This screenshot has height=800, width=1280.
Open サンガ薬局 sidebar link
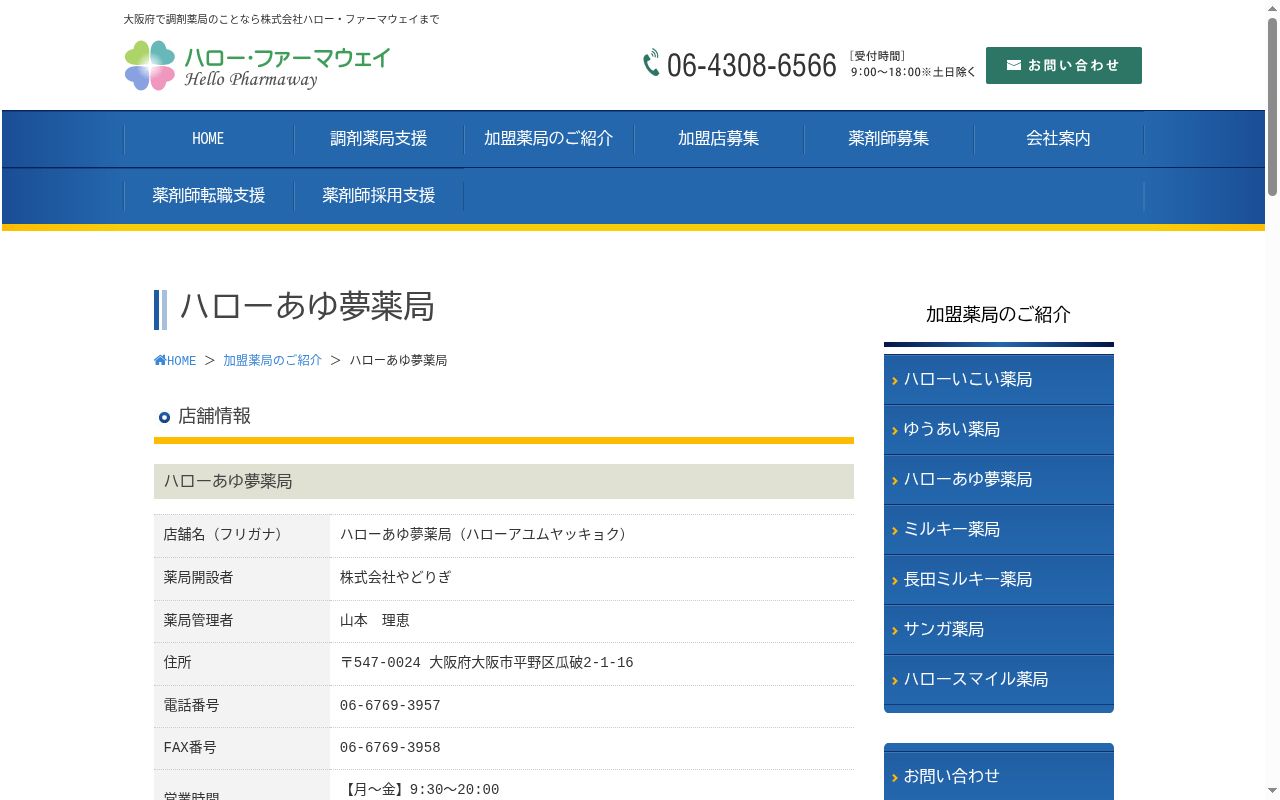pyautogui.click(x=999, y=630)
